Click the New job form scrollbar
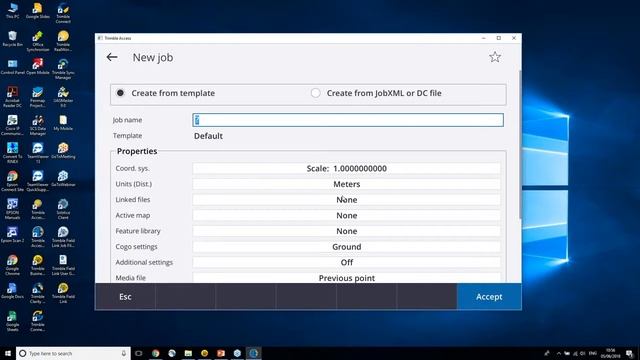The width and height of the screenshot is (640, 360). pyautogui.click(x=520, y=145)
